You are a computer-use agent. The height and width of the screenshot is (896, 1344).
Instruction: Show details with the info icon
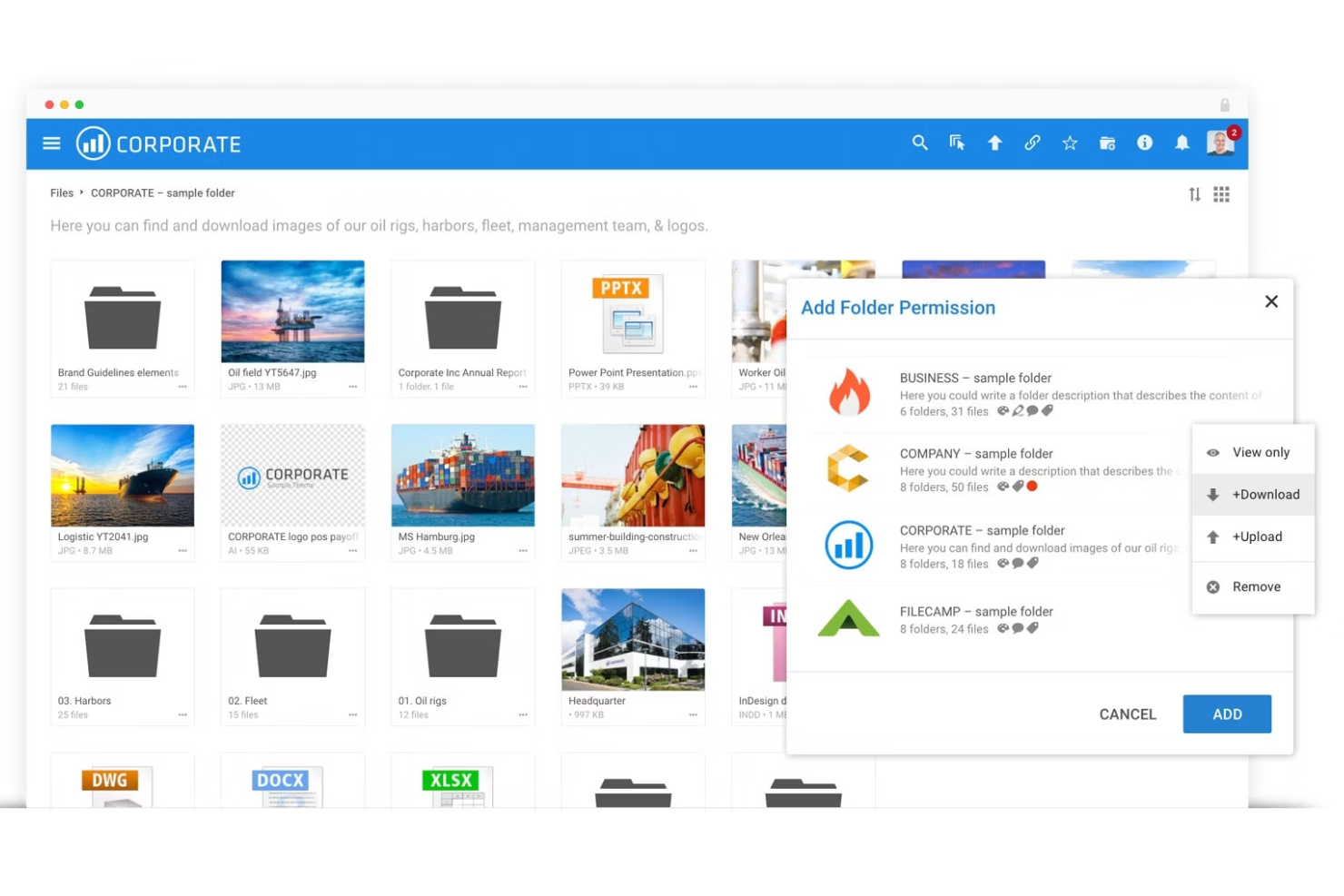pyautogui.click(x=1144, y=143)
